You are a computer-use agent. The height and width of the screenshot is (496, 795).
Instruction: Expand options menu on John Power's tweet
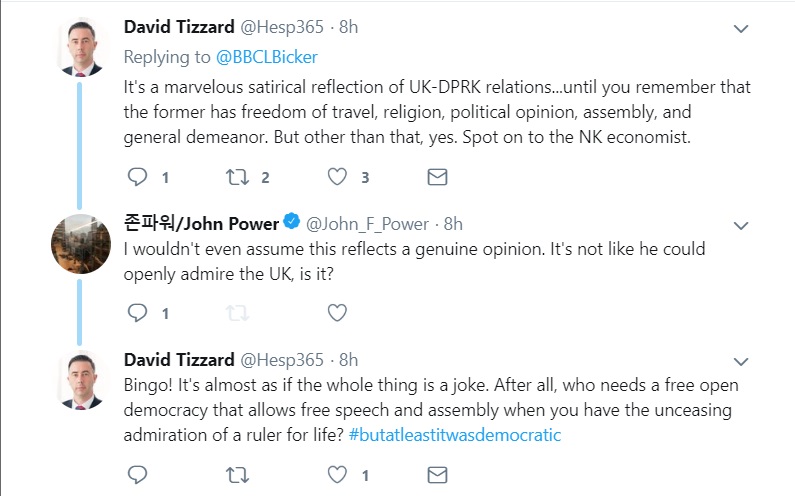(x=741, y=224)
